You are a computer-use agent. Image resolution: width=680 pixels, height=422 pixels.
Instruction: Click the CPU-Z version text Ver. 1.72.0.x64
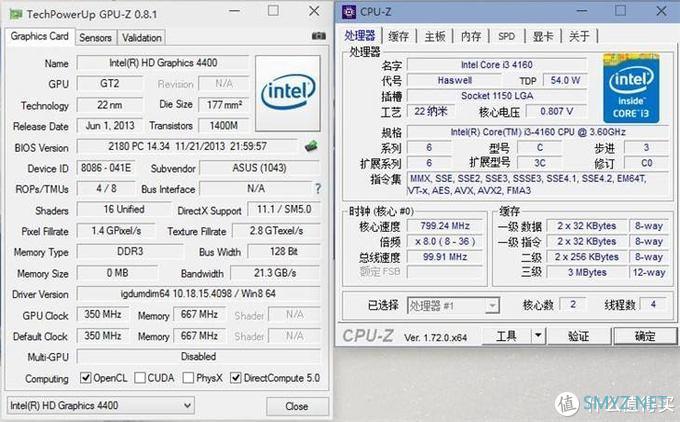[435, 337]
